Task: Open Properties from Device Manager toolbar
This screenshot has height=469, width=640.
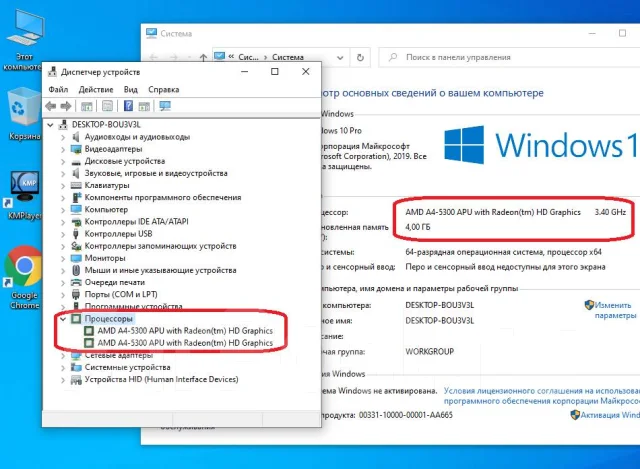Action: [107, 106]
